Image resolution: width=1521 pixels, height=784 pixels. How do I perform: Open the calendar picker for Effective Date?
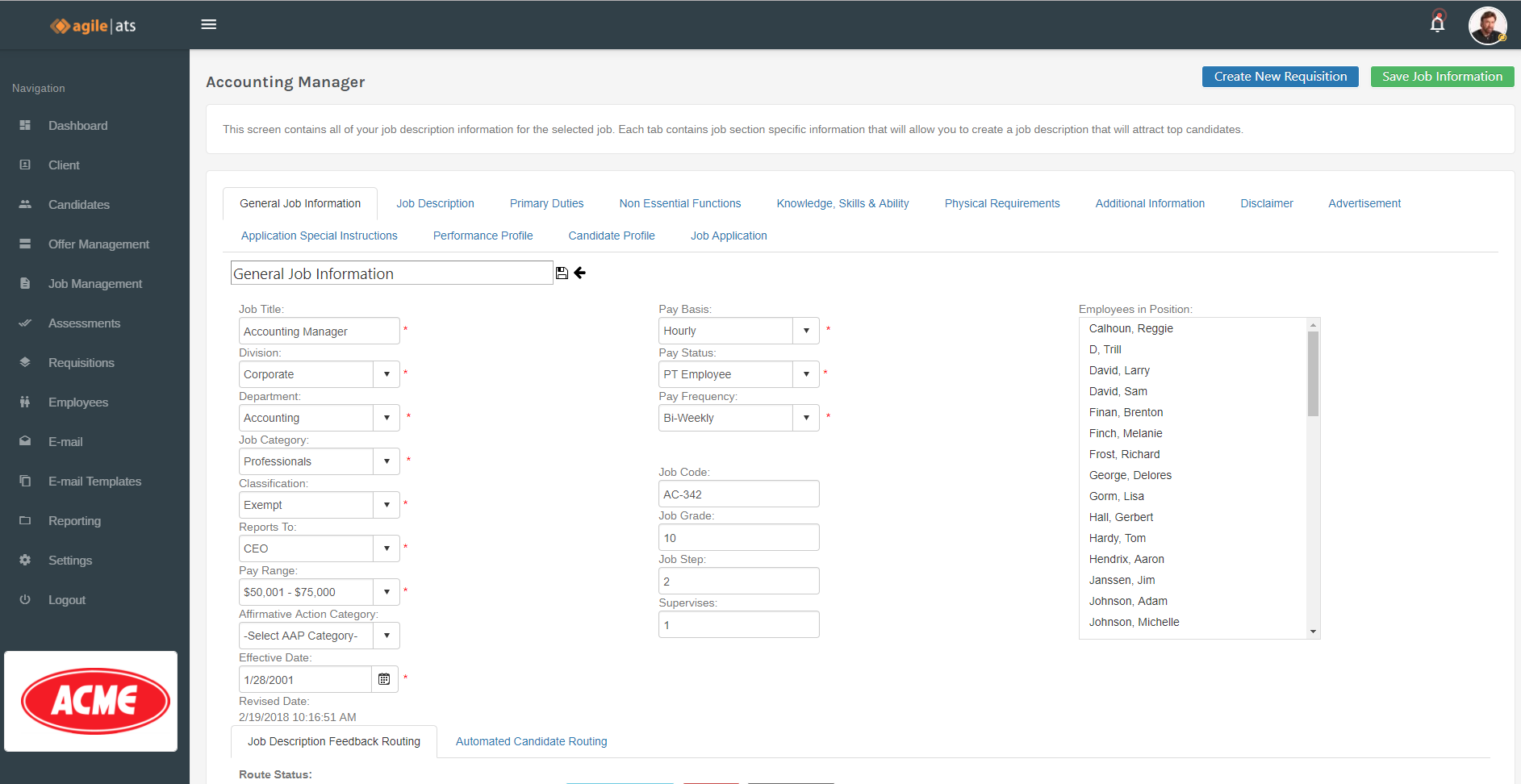(384, 679)
